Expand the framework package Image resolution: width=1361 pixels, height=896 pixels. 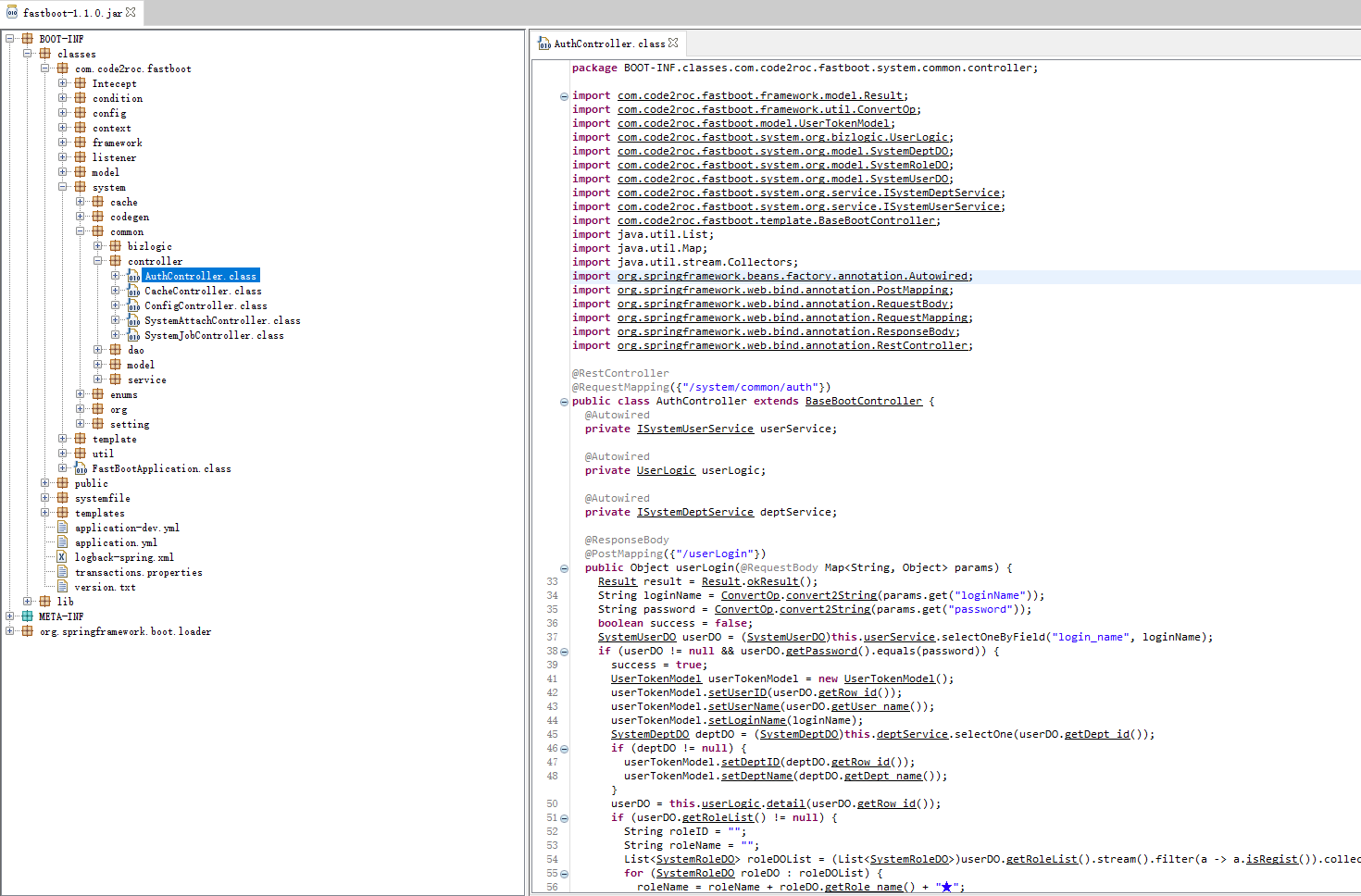click(63, 143)
